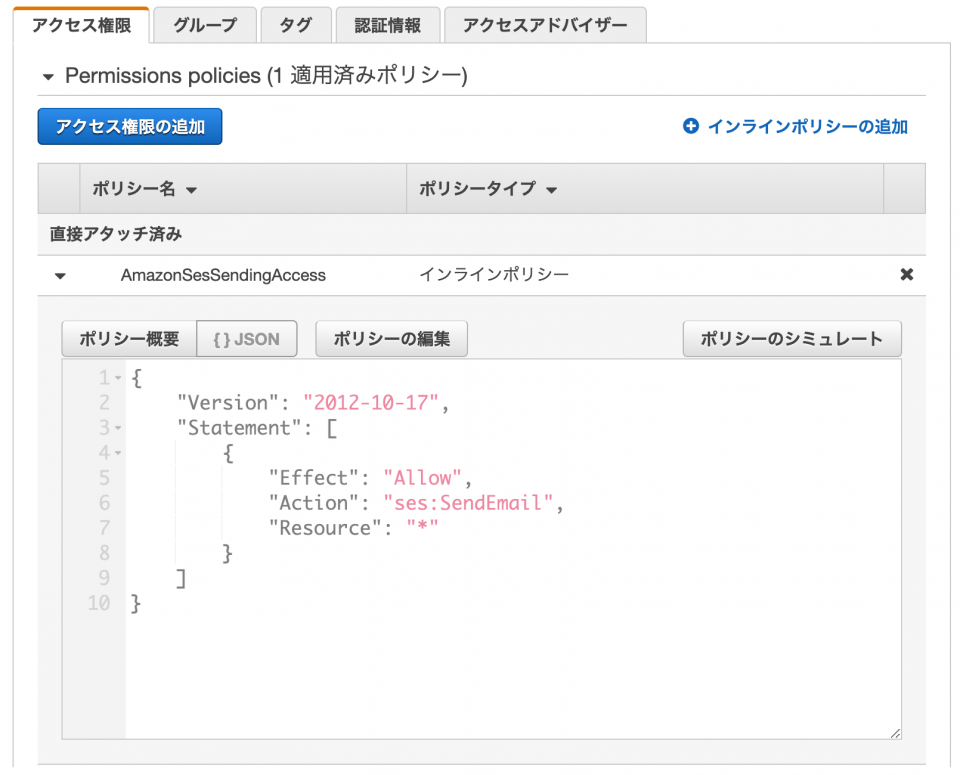Click the "Version" key in JSON
Viewport: 960px width, 775px height.
coord(227,403)
